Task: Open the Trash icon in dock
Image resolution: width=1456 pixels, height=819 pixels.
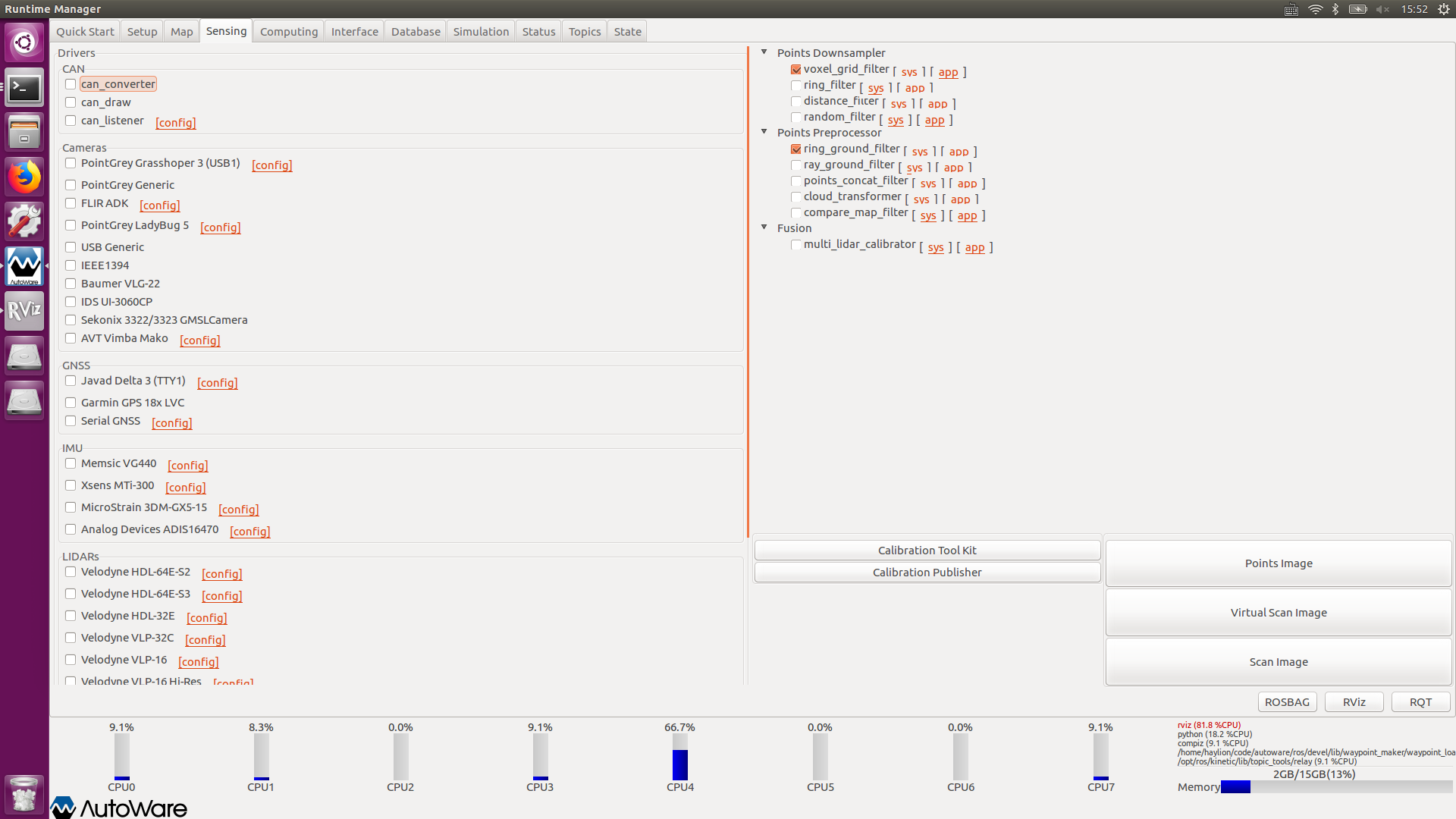Action: pyautogui.click(x=24, y=795)
